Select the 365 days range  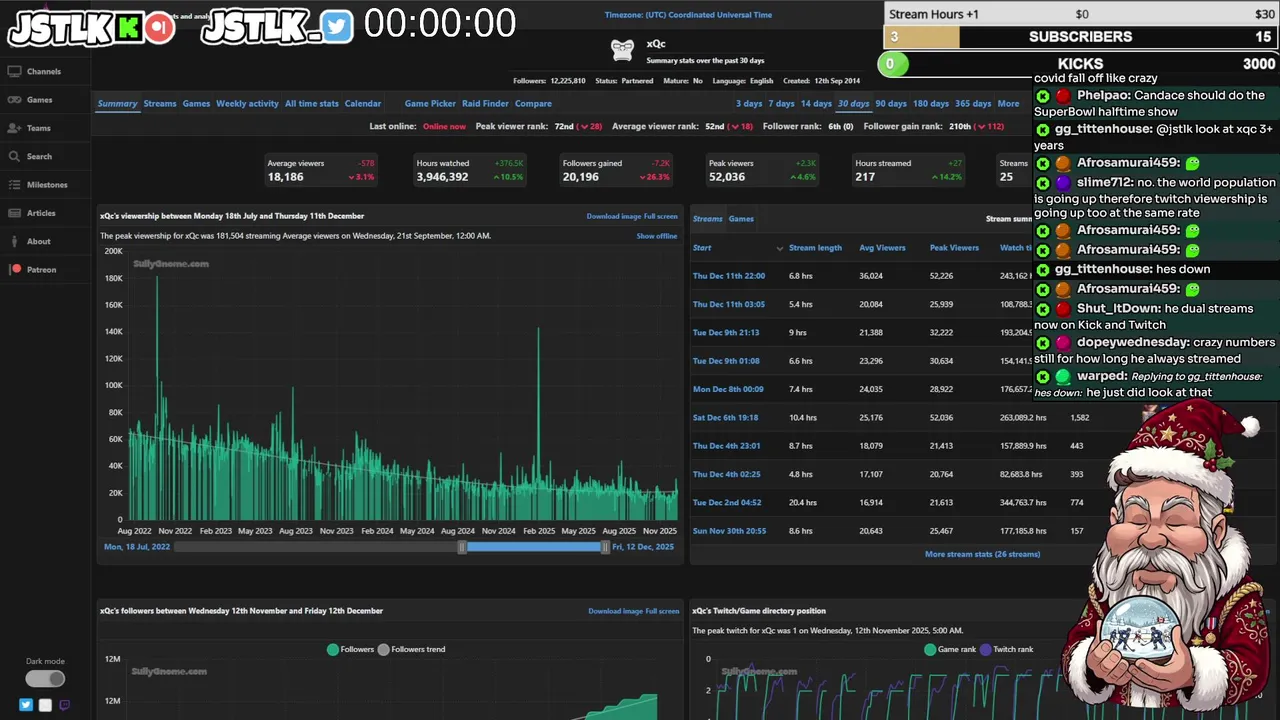pos(973,104)
